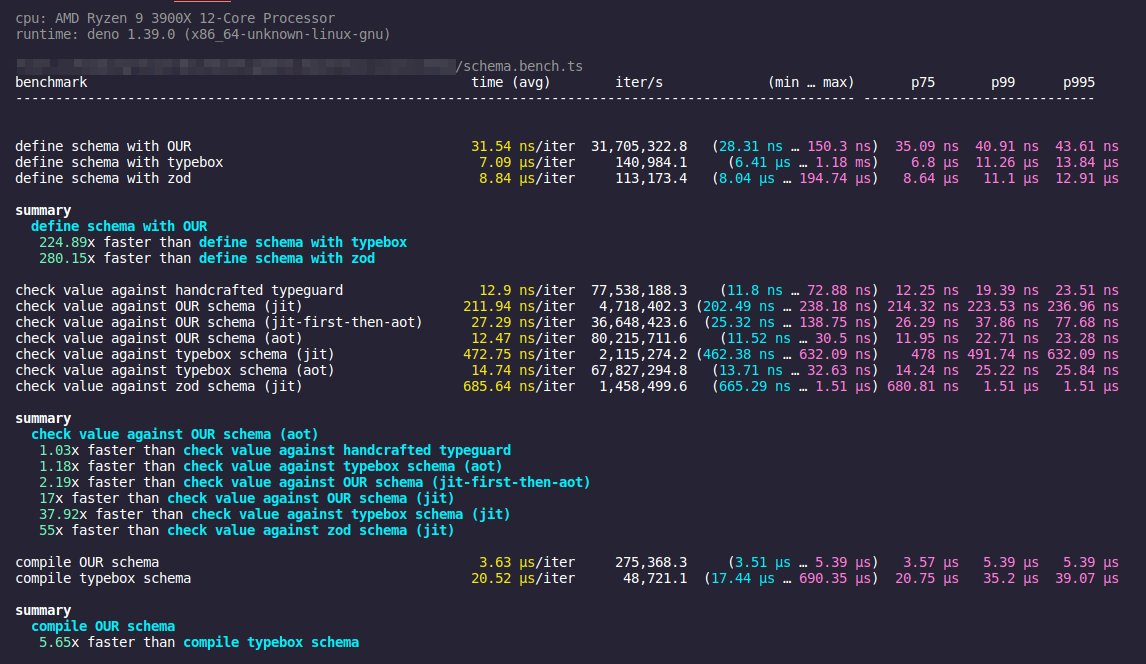Select 'check value against OUR schema (jit)' row label
The image size is (1146, 664).
pyautogui.click(x=159, y=306)
